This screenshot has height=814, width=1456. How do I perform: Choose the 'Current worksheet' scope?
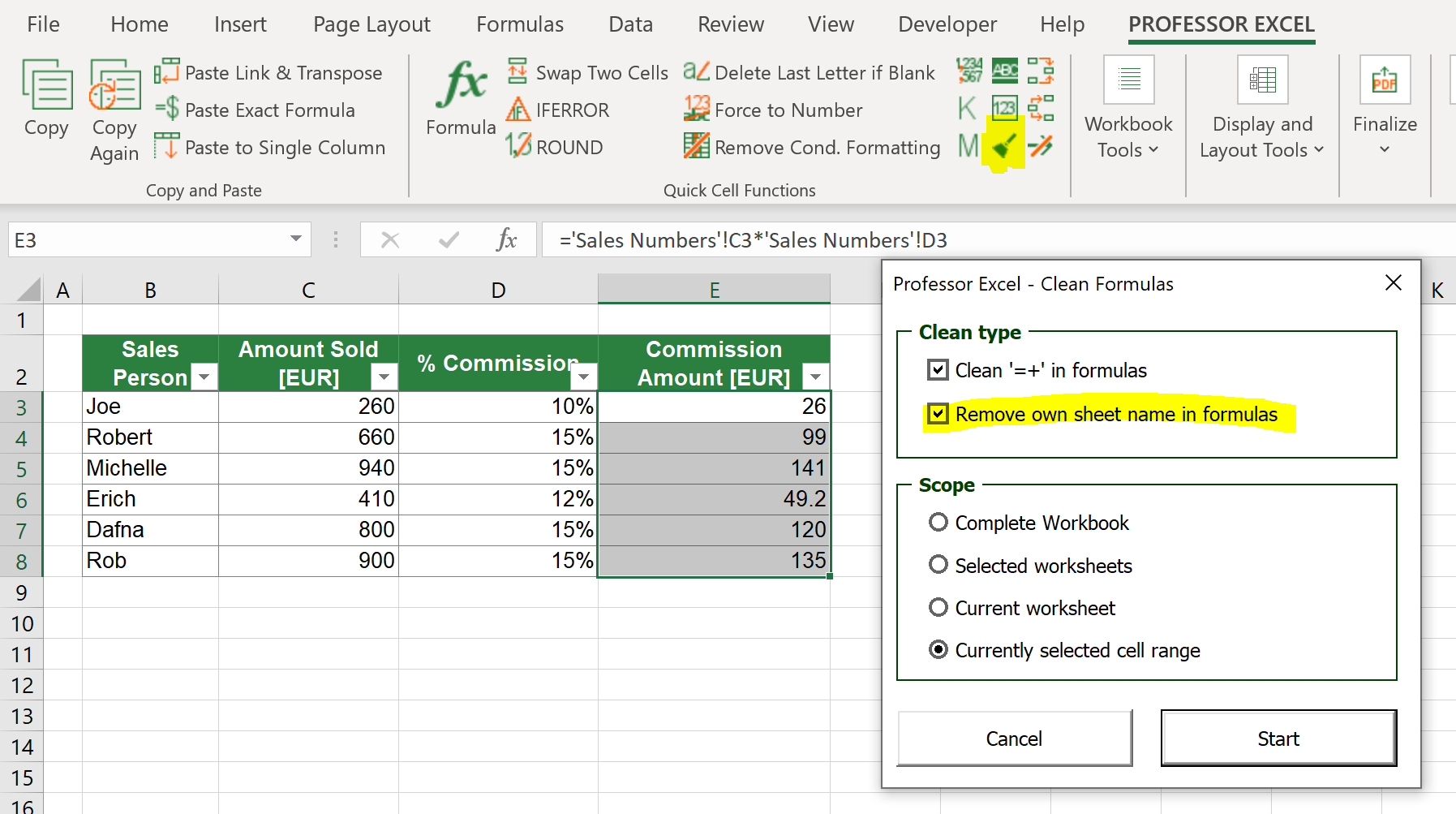(x=938, y=607)
